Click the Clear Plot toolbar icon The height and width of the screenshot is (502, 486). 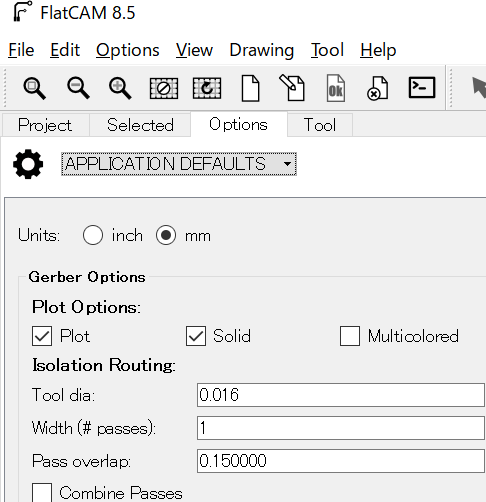pos(164,88)
